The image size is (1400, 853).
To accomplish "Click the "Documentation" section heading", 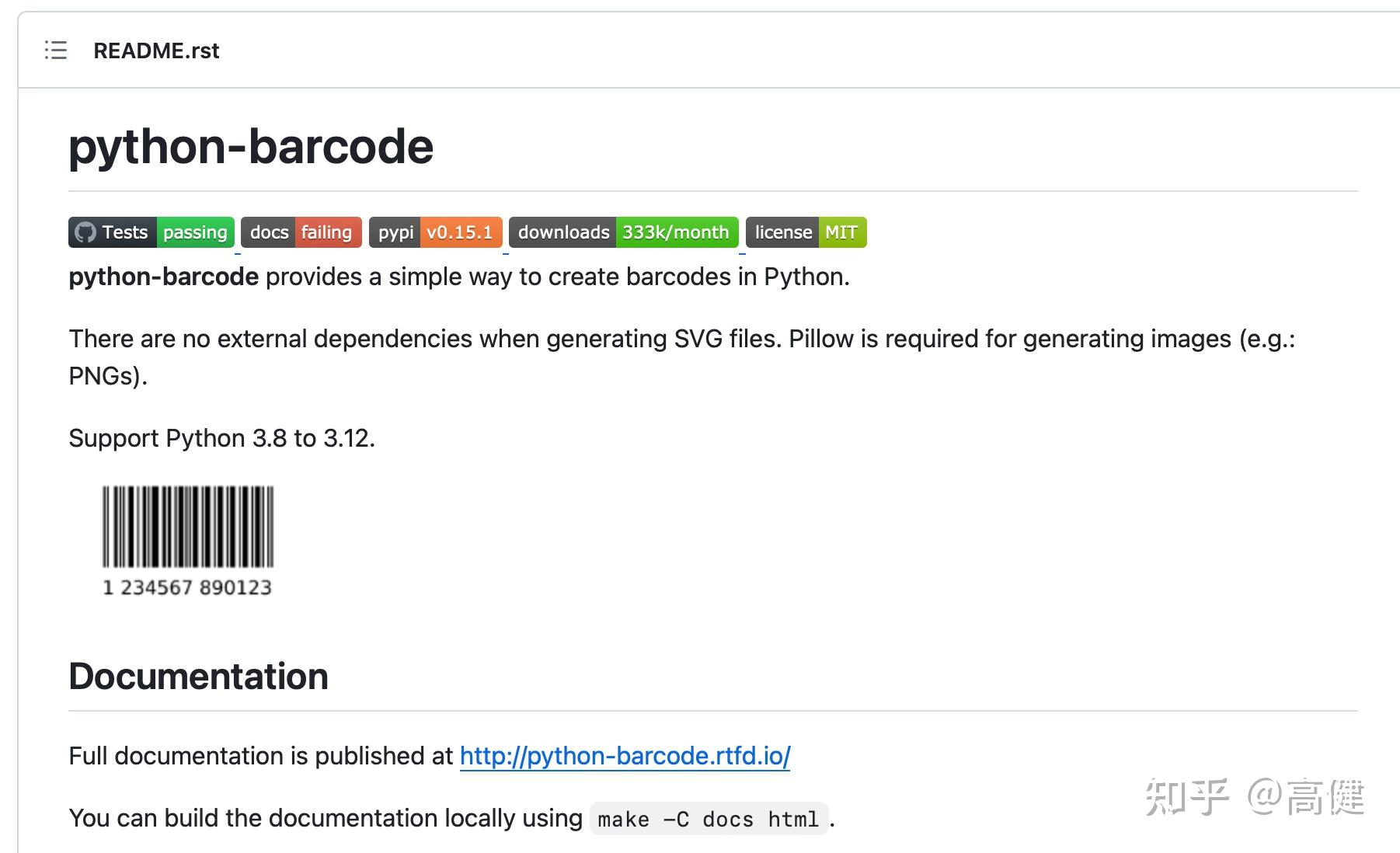I will [x=198, y=675].
